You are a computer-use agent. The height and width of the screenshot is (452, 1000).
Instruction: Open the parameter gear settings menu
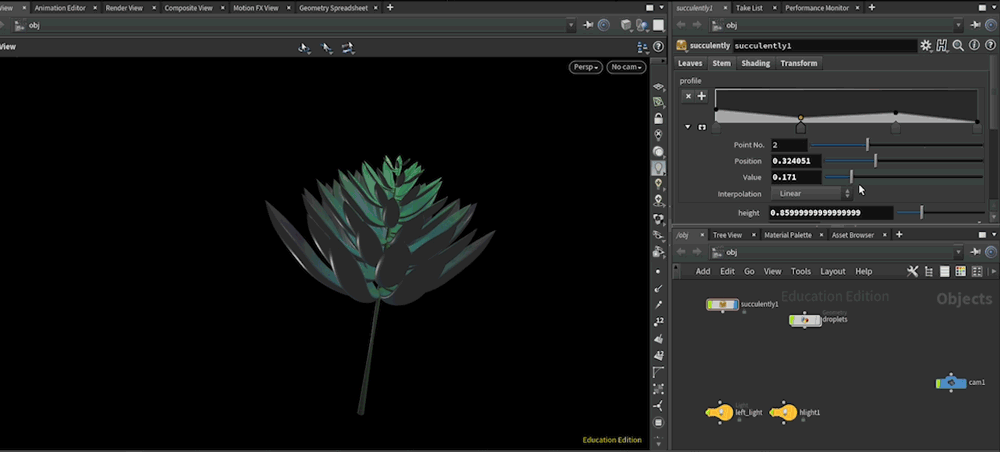point(925,45)
